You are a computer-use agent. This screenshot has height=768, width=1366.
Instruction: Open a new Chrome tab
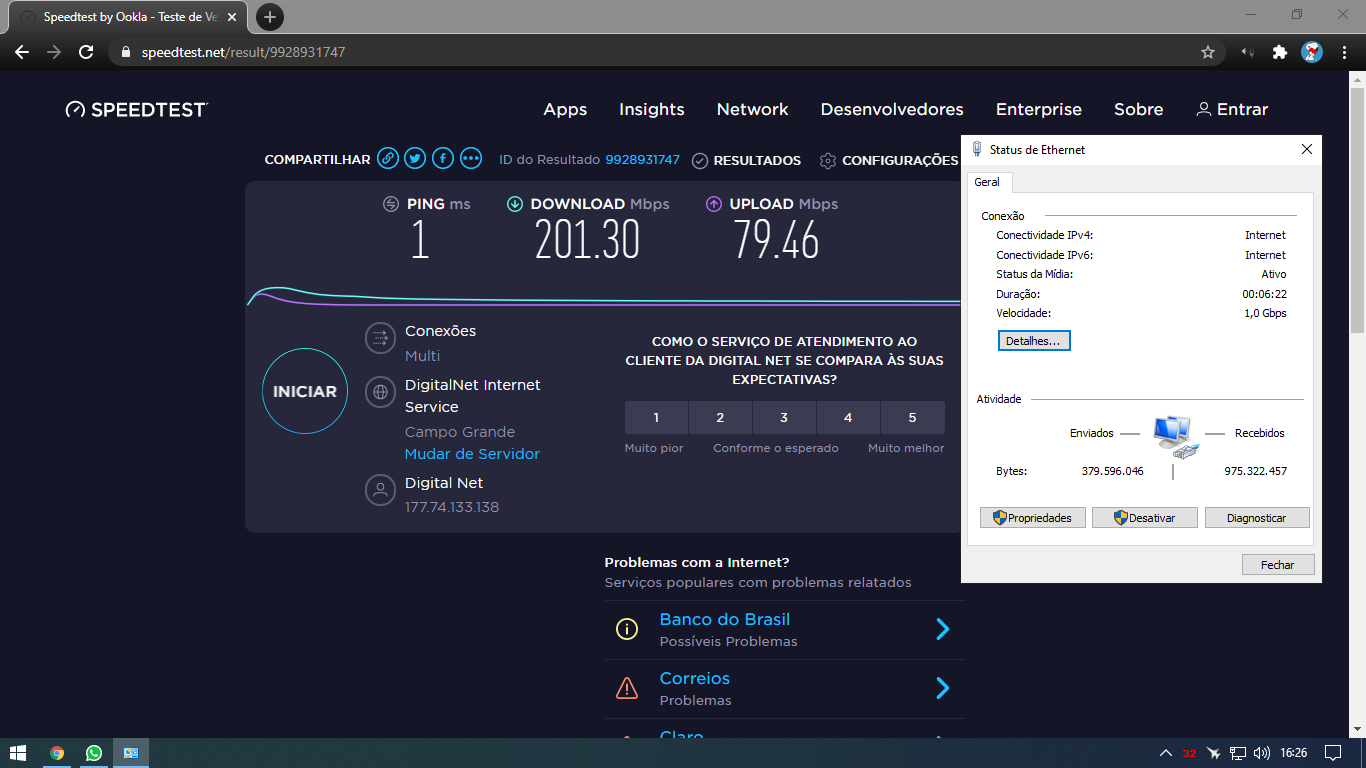[269, 17]
